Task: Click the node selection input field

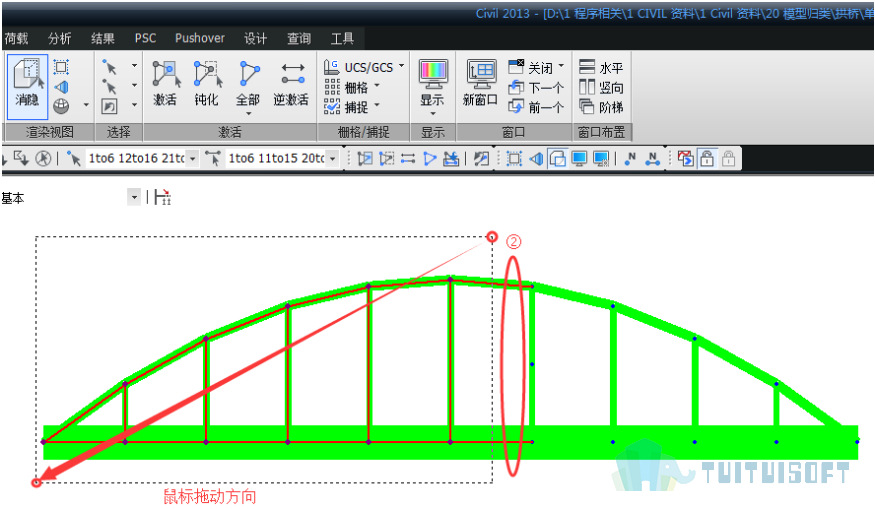Action: tap(137, 159)
